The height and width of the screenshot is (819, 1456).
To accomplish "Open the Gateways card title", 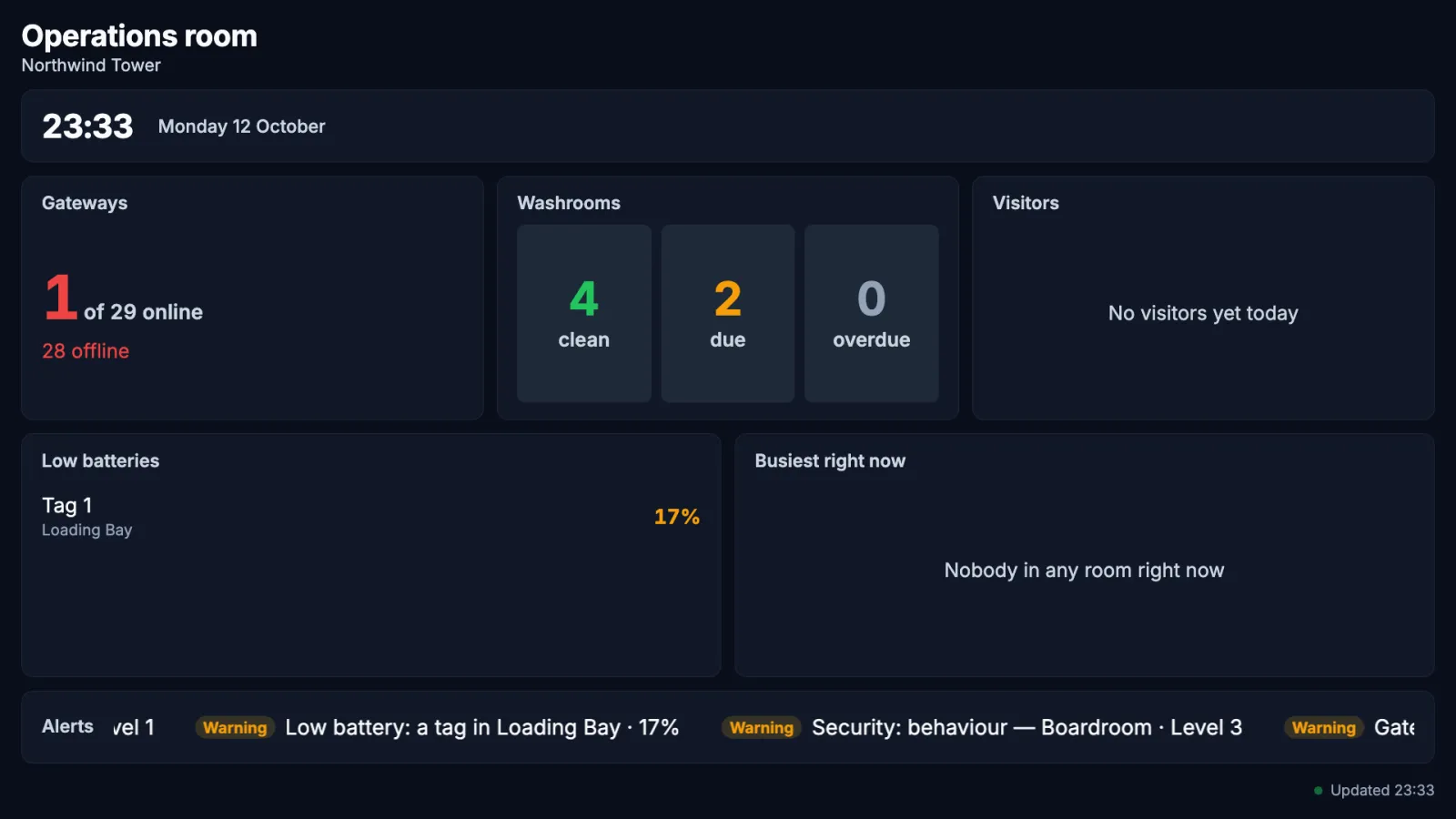I will (85, 203).
